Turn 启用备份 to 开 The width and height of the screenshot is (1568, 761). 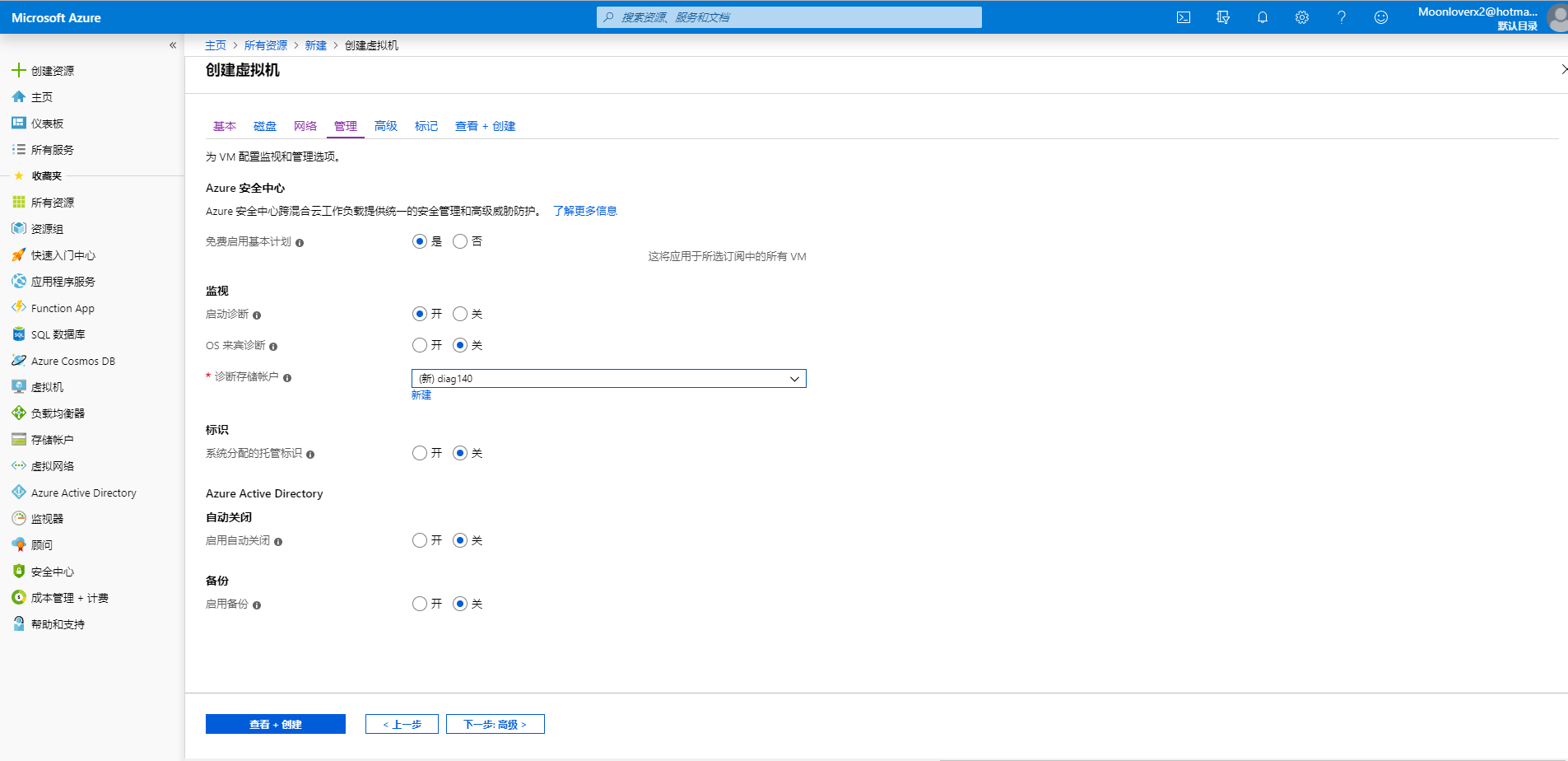click(420, 604)
